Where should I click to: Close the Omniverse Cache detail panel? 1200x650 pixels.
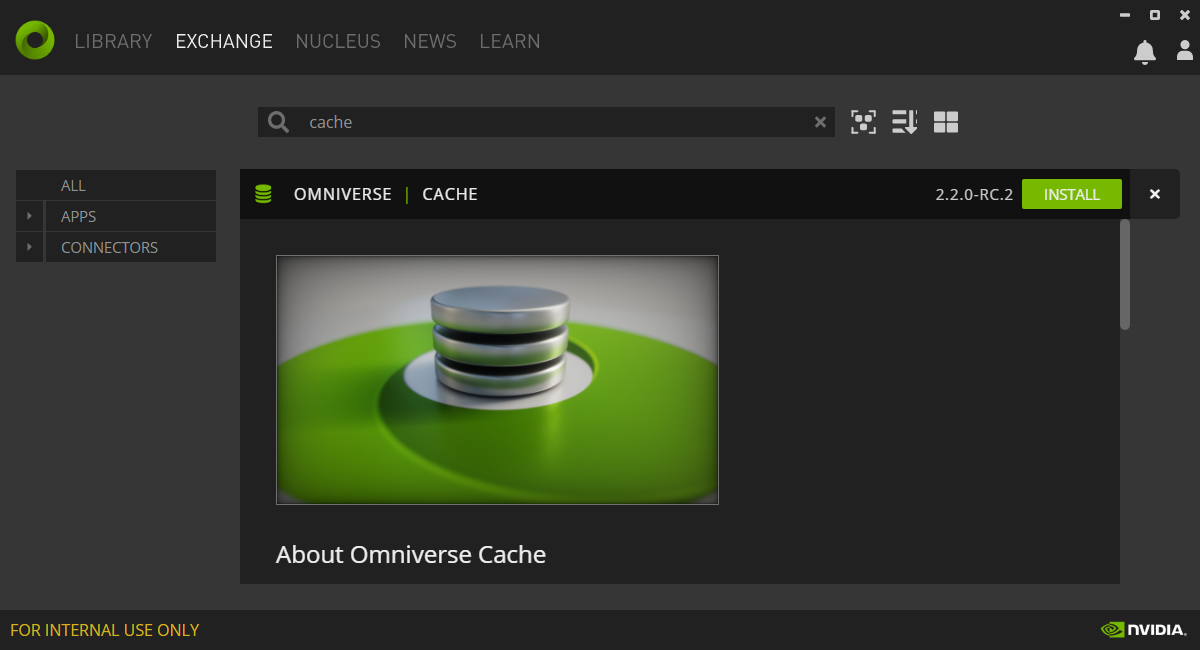(x=1155, y=194)
